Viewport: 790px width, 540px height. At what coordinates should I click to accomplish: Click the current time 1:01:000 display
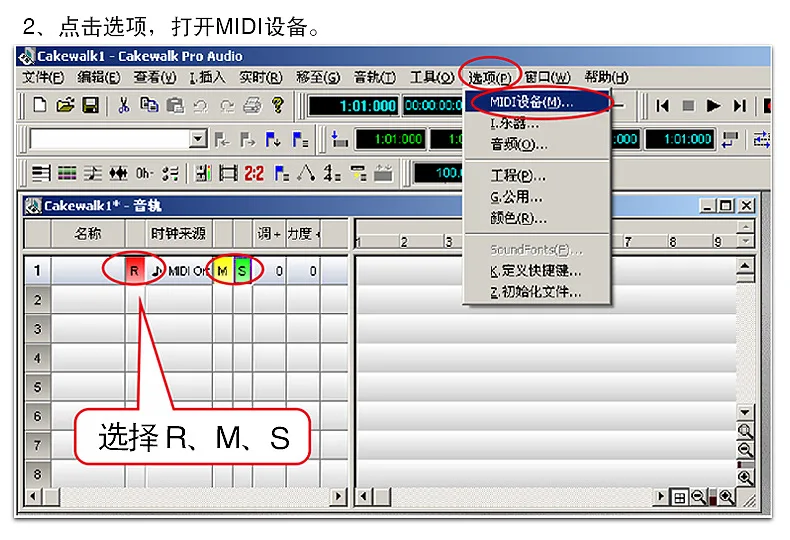[x=354, y=106]
